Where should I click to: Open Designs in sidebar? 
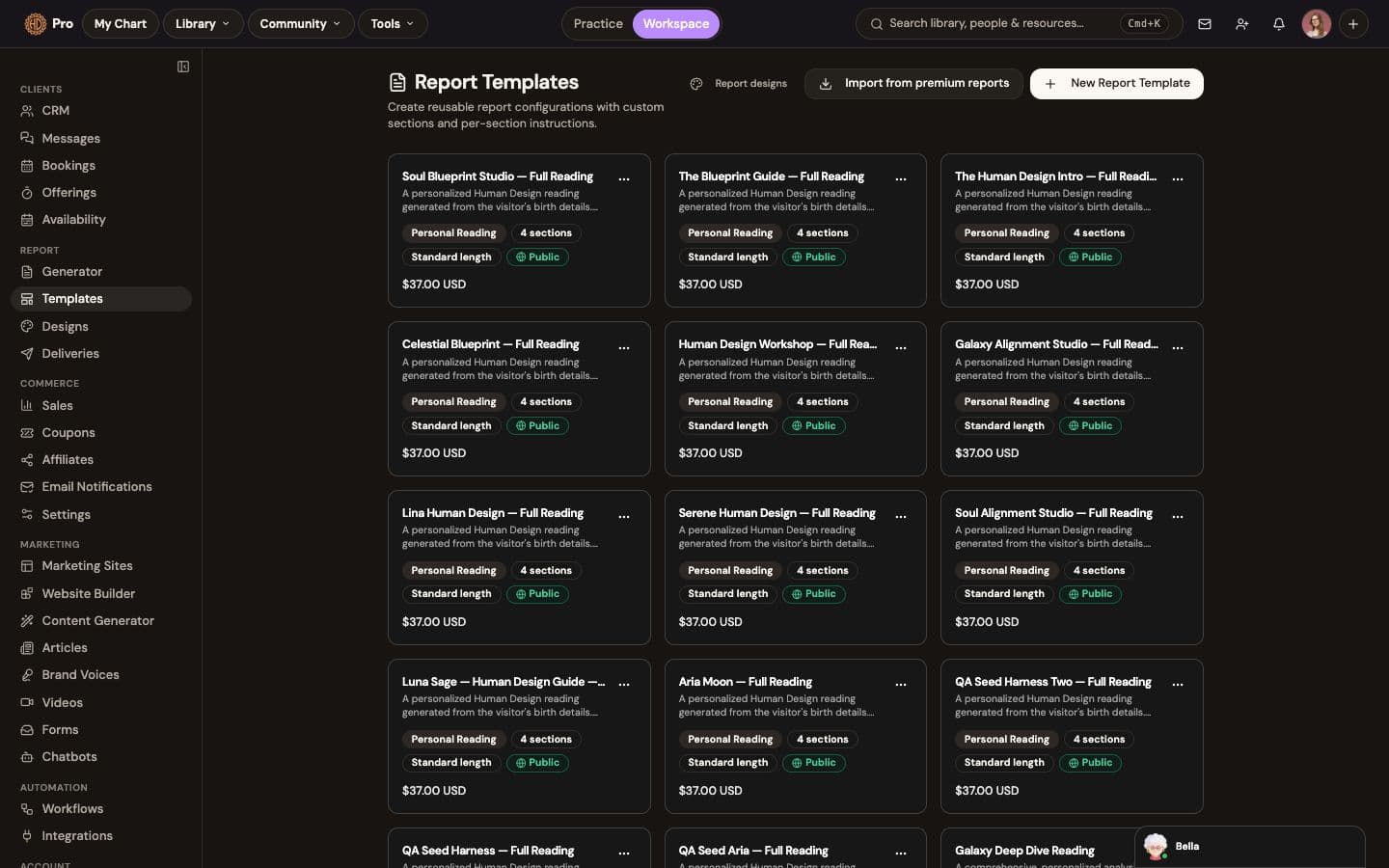tap(101, 327)
